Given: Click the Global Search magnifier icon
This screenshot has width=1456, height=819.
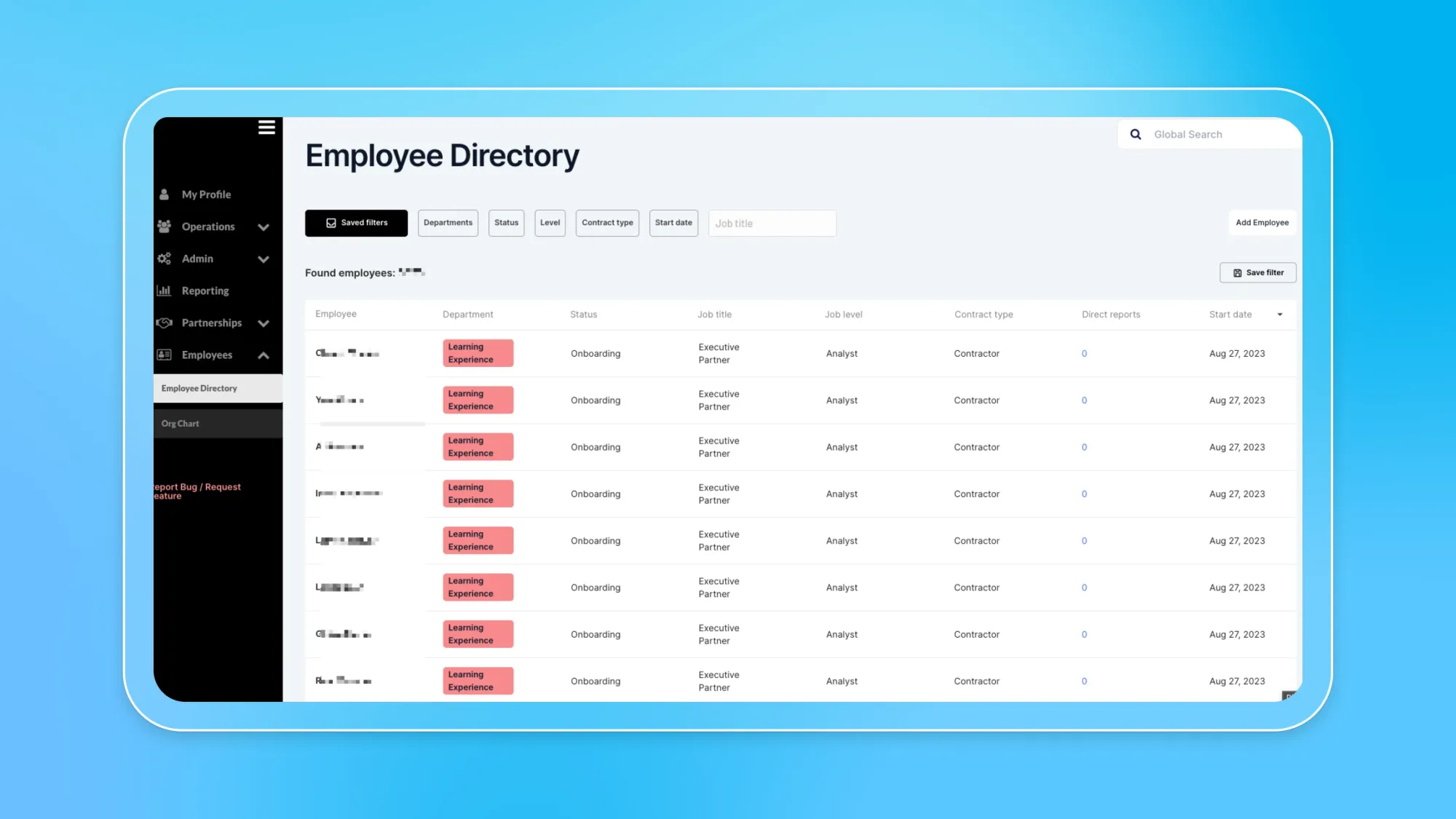Looking at the screenshot, I should tap(1135, 134).
